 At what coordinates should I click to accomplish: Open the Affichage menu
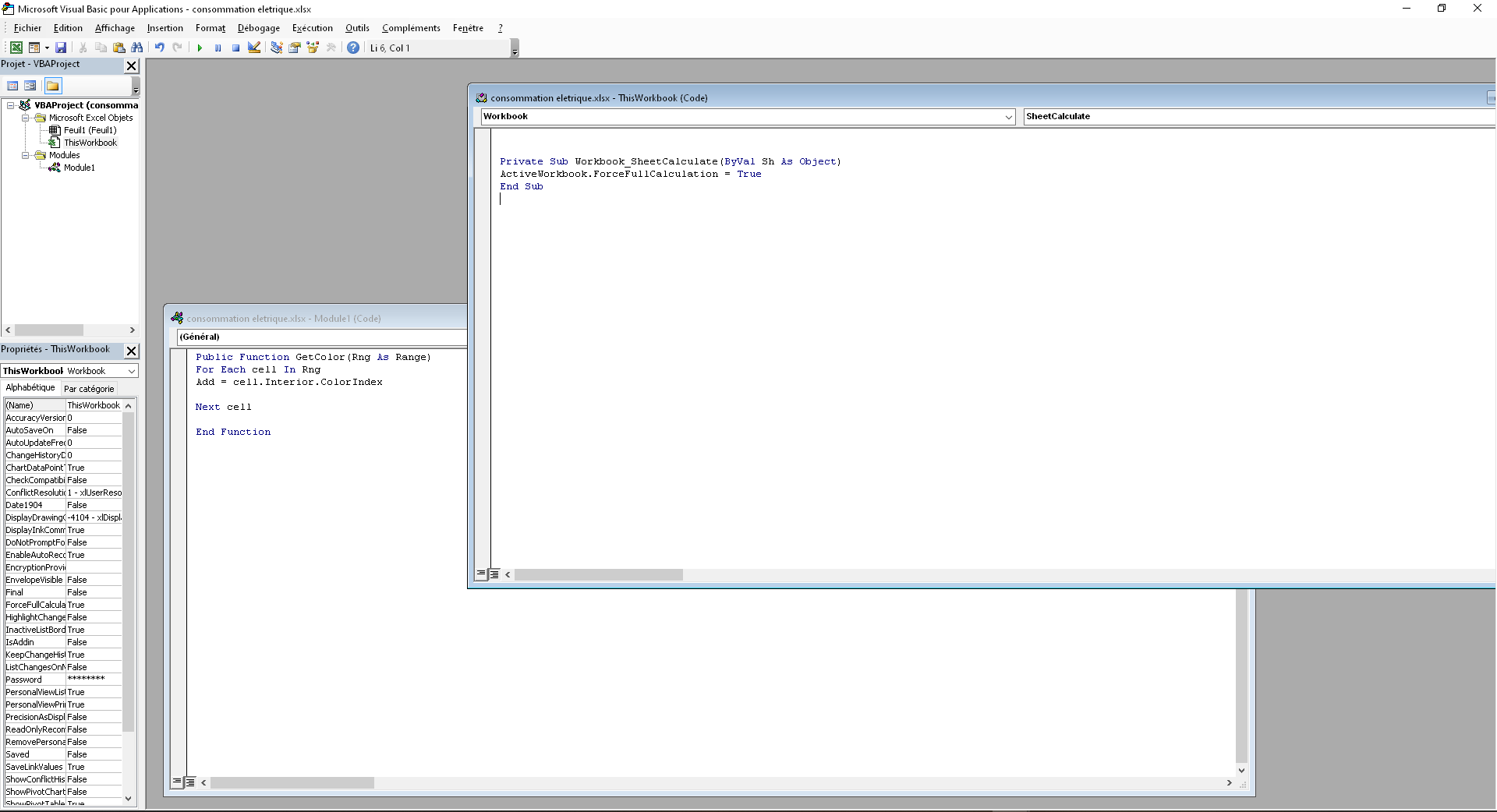(115, 28)
